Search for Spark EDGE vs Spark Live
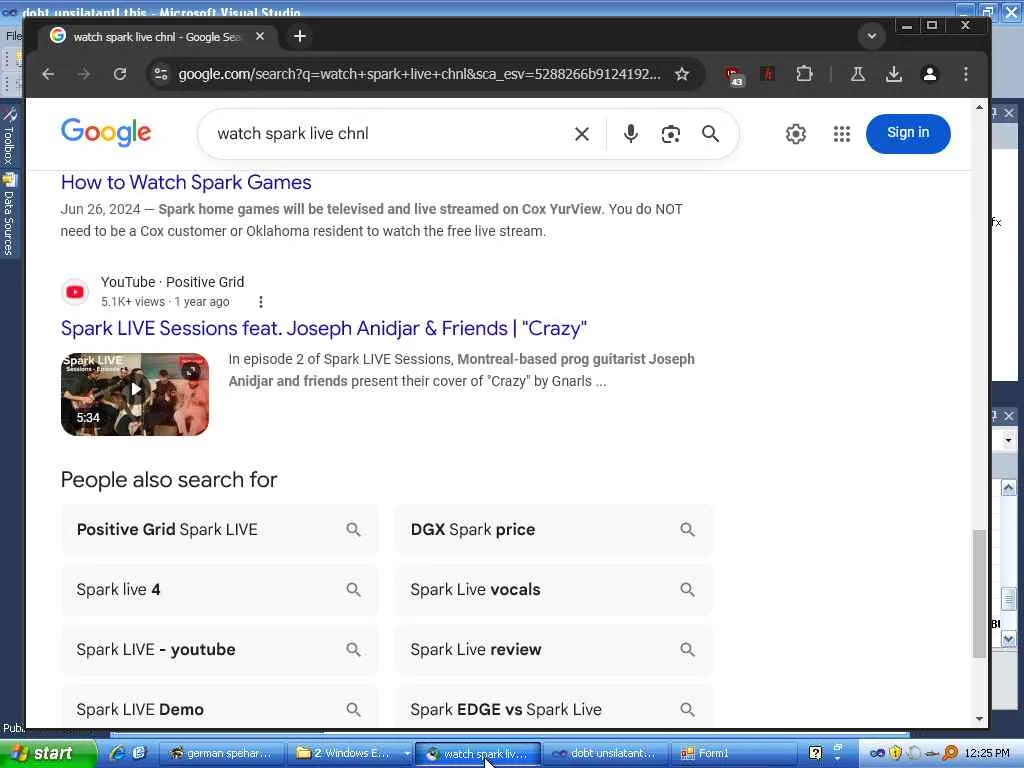 pyautogui.click(x=554, y=709)
